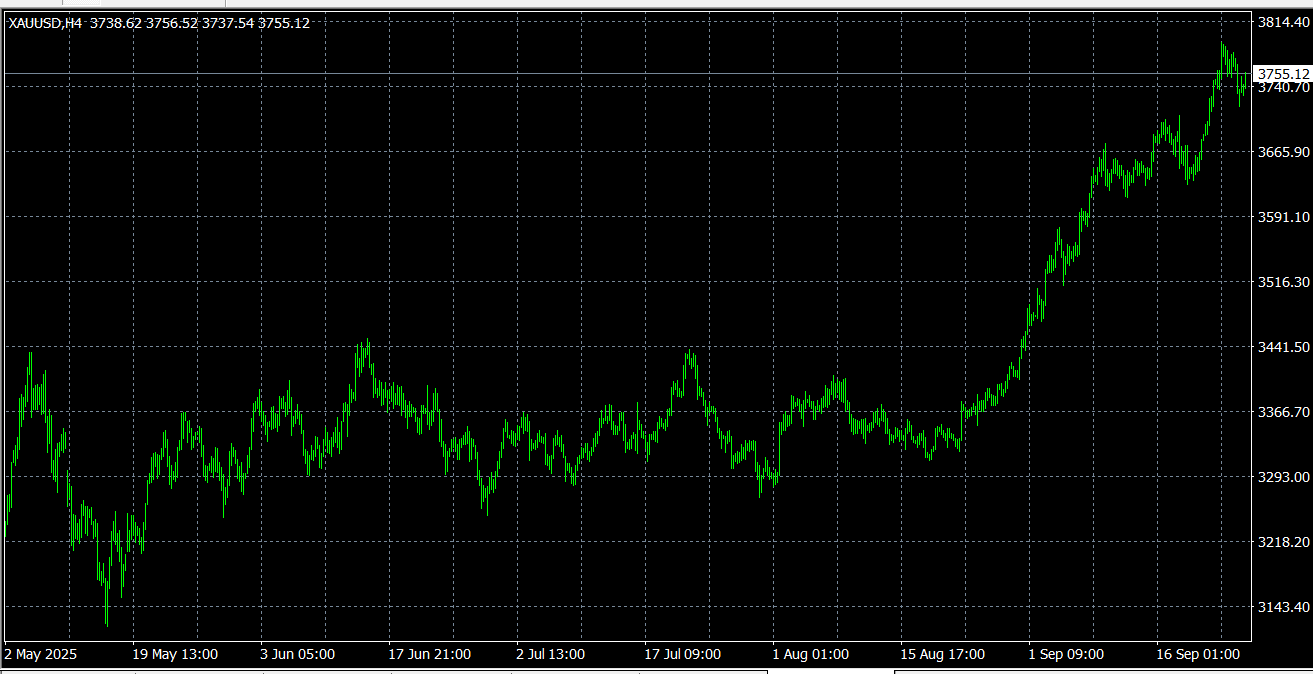Select the 2 Jul 13:00 time label
Viewport: 1313px width, 674px height.
pyautogui.click(x=551, y=654)
